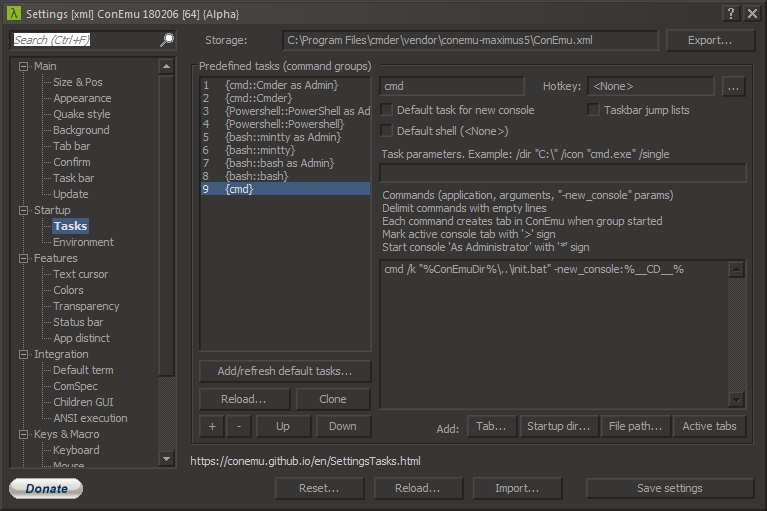Image resolution: width=767 pixels, height=511 pixels.
Task: Click the search magnifier icon
Action: [167, 40]
